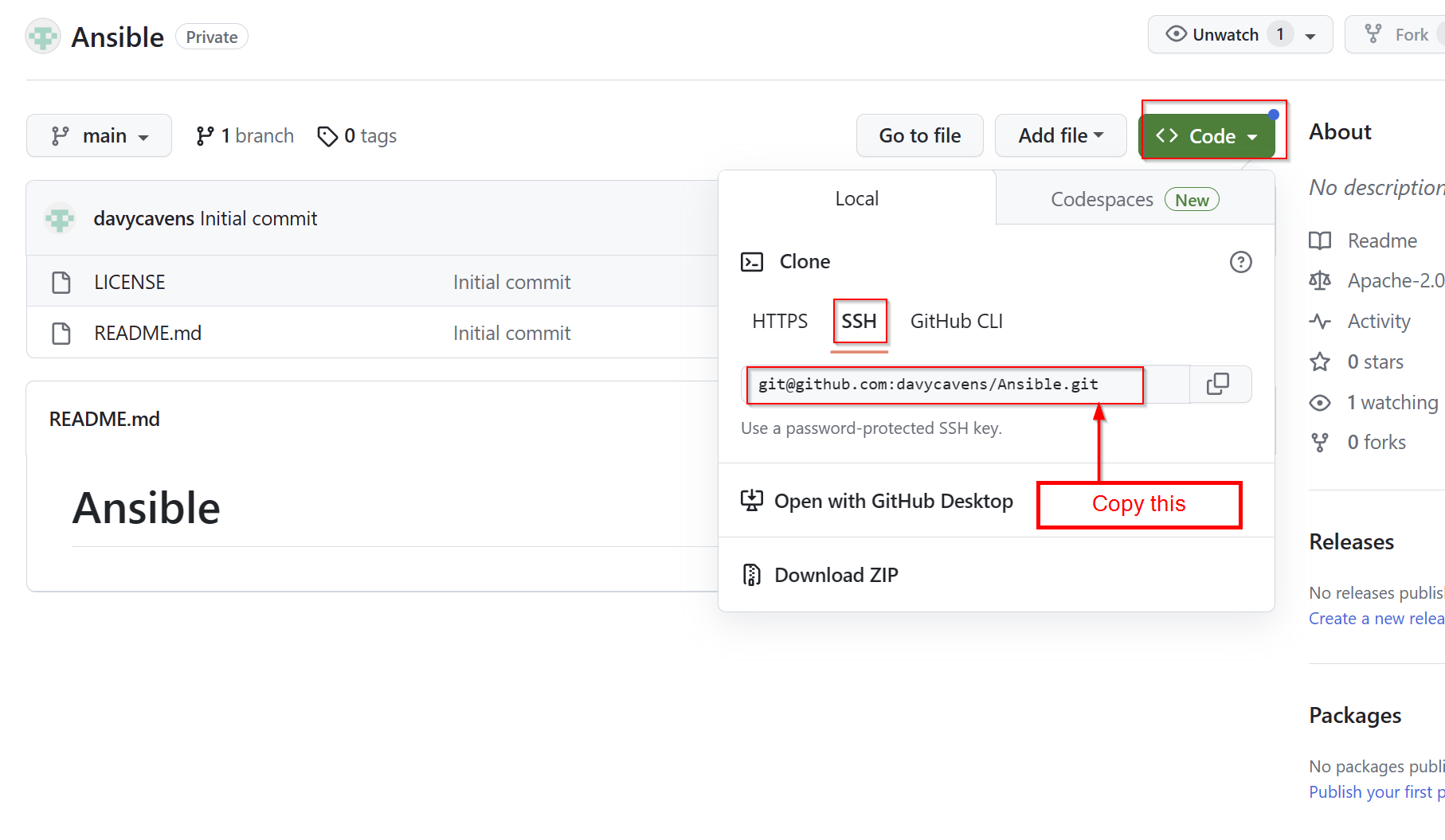Click the Activity pulse icon
The width and height of the screenshot is (1445, 840).
pyautogui.click(x=1320, y=321)
